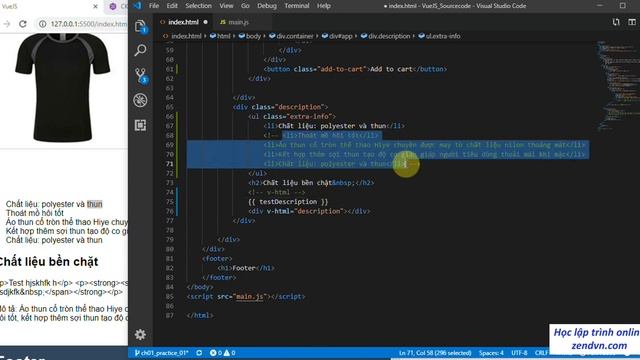Click the Footer h1 code line

(x=246, y=268)
